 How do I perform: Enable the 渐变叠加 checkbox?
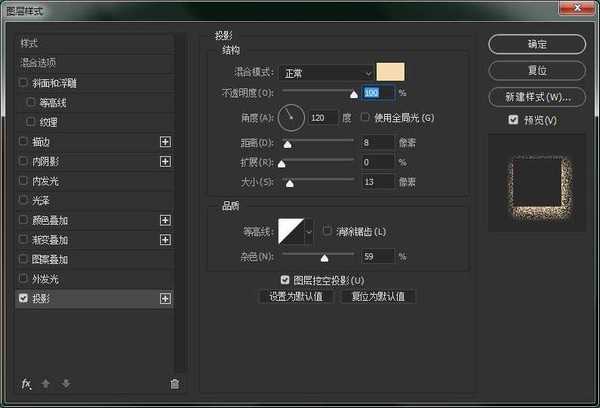click(23, 239)
